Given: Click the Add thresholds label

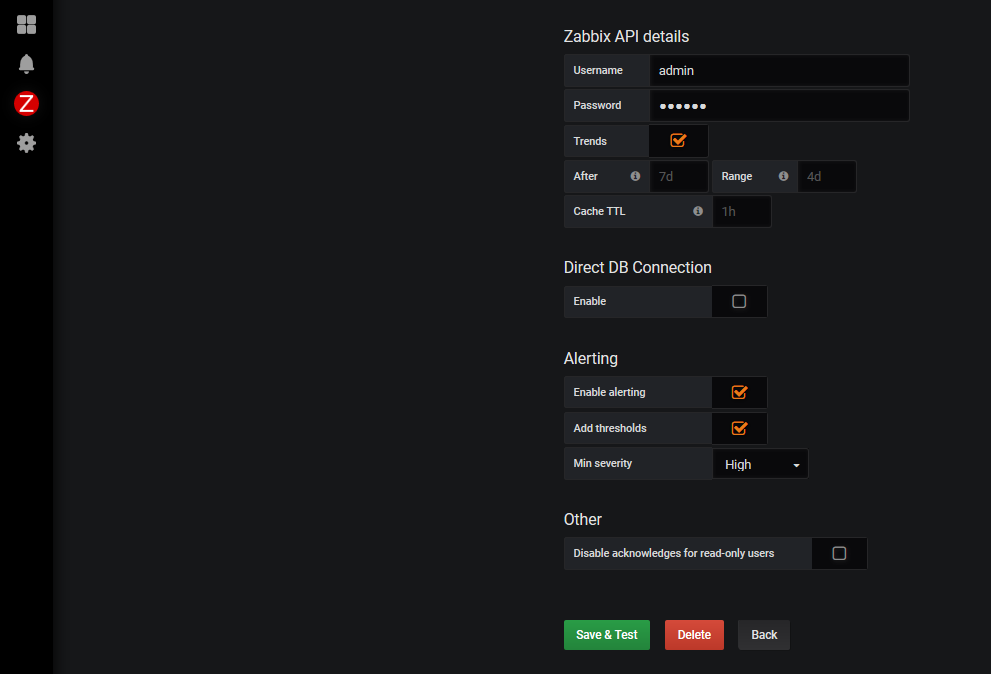Looking at the screenshot, I should point(610,428).
